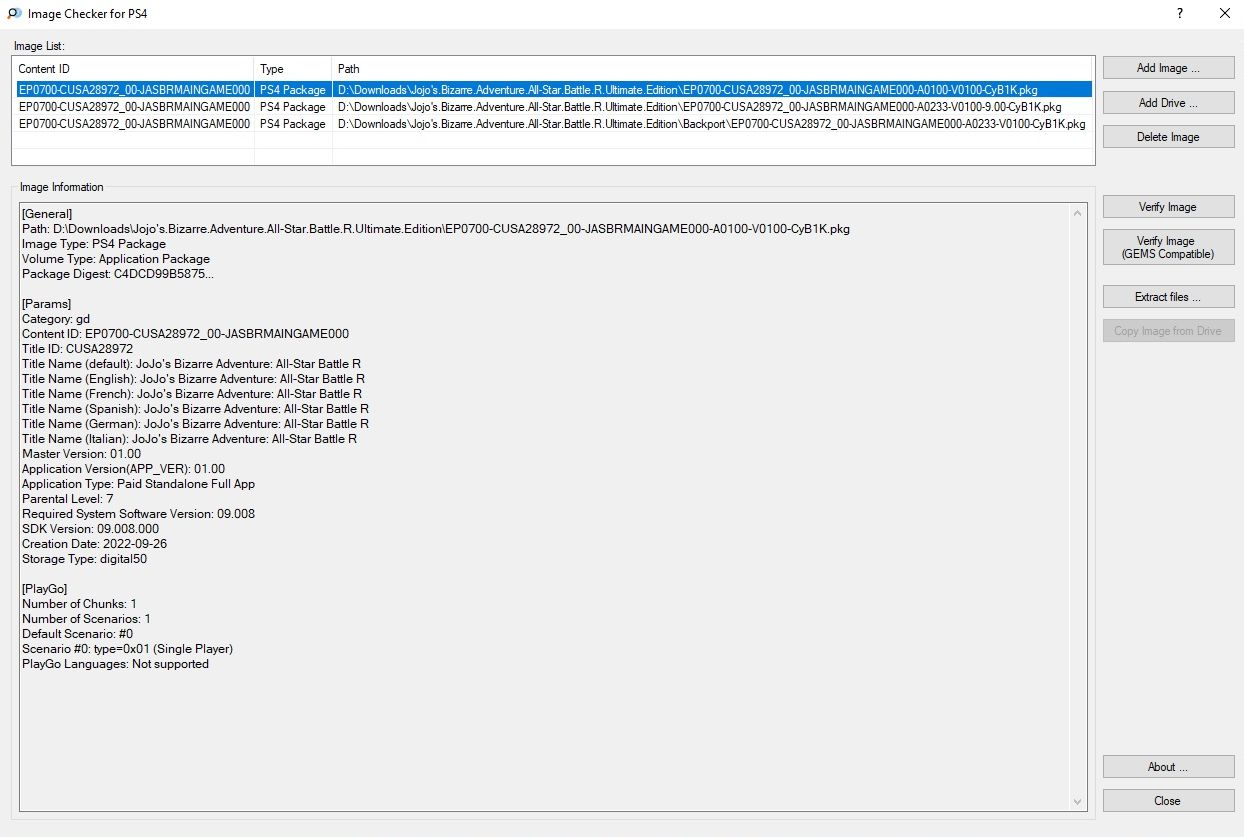Click the PS4 Package type cell in the Backport row
The width and height of the screenshot is (1244, 837).
tap(293, 124)
